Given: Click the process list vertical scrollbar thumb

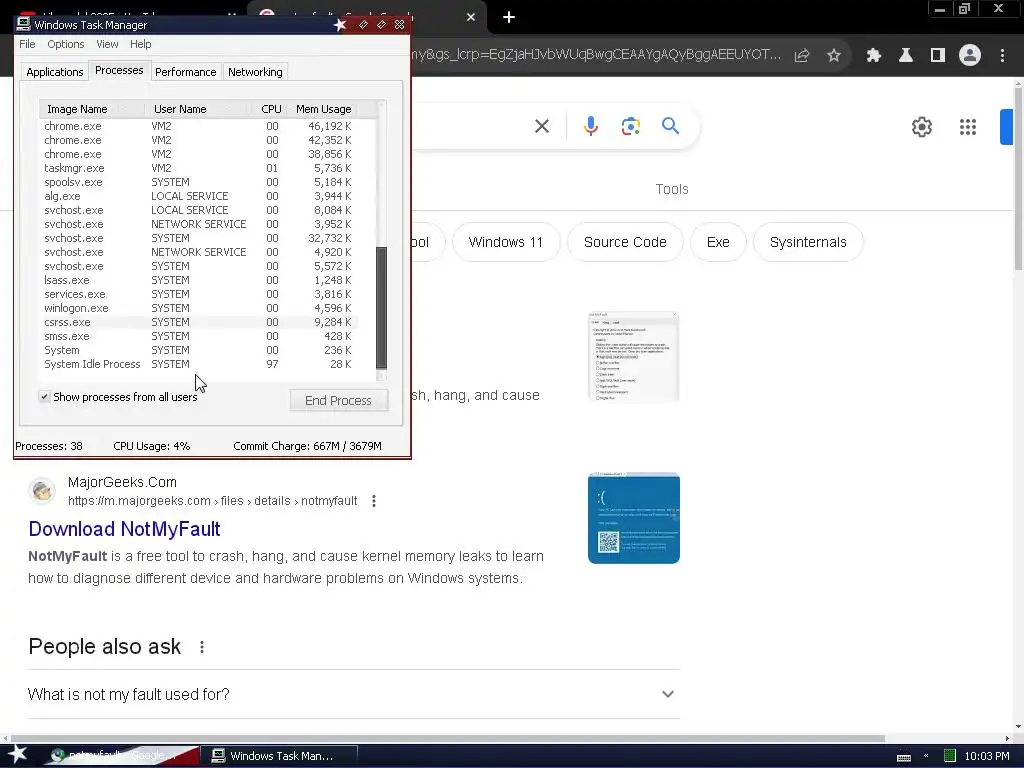Looking at the screenshot, I should [381, 308].
